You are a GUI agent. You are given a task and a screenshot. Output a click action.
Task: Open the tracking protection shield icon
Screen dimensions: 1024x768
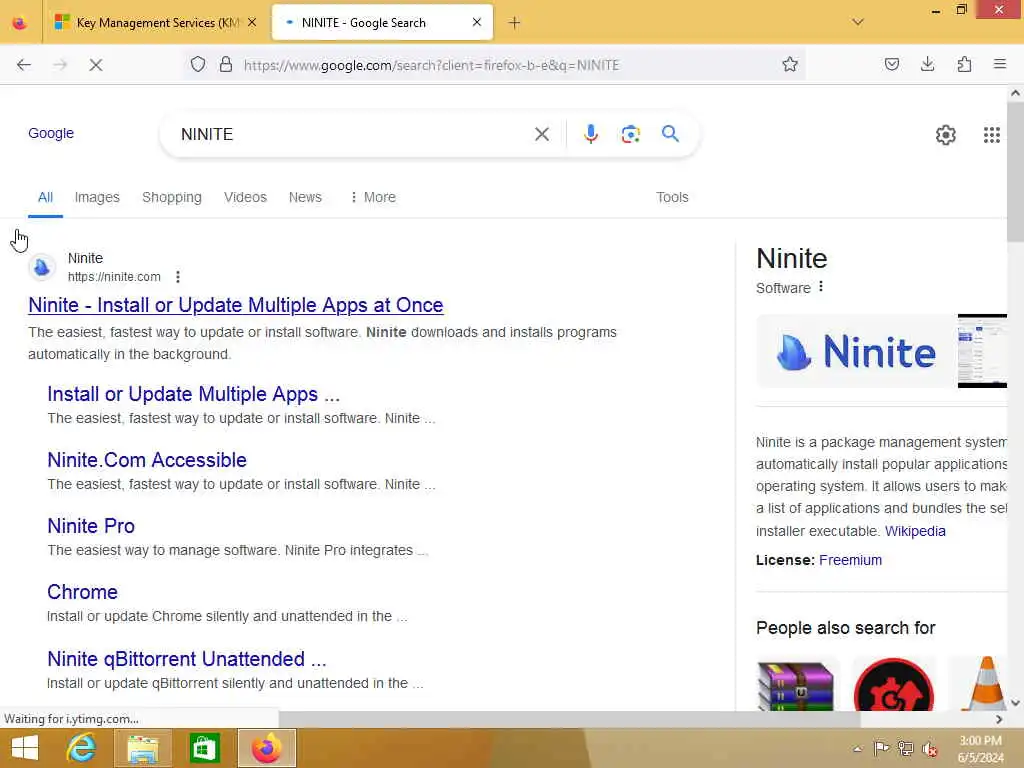[x=198, y=64]
